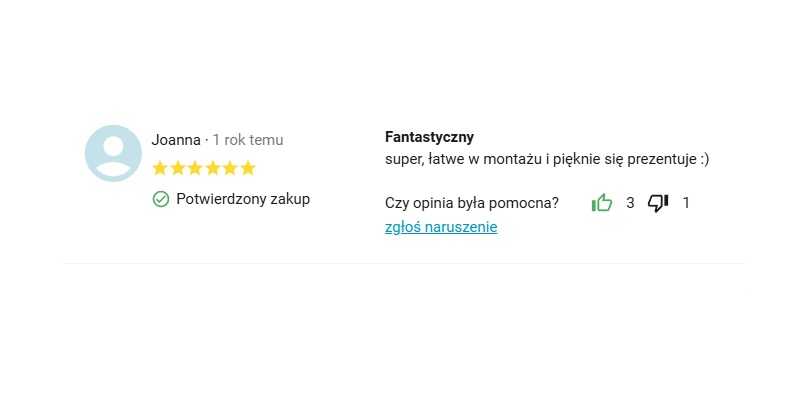The image size is (800, 400).
Task: Click the review title "Fantastyczny"
Action: pos(429,137)
